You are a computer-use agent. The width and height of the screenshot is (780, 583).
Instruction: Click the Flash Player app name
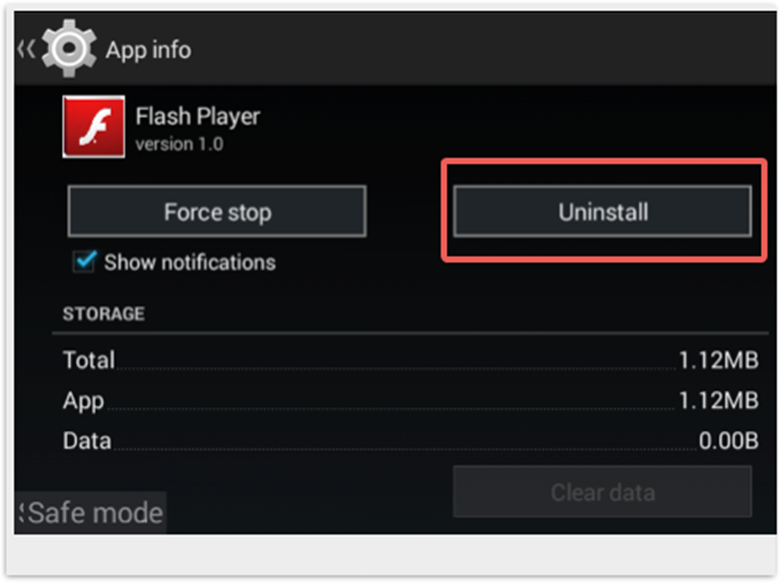click(197, 117)
